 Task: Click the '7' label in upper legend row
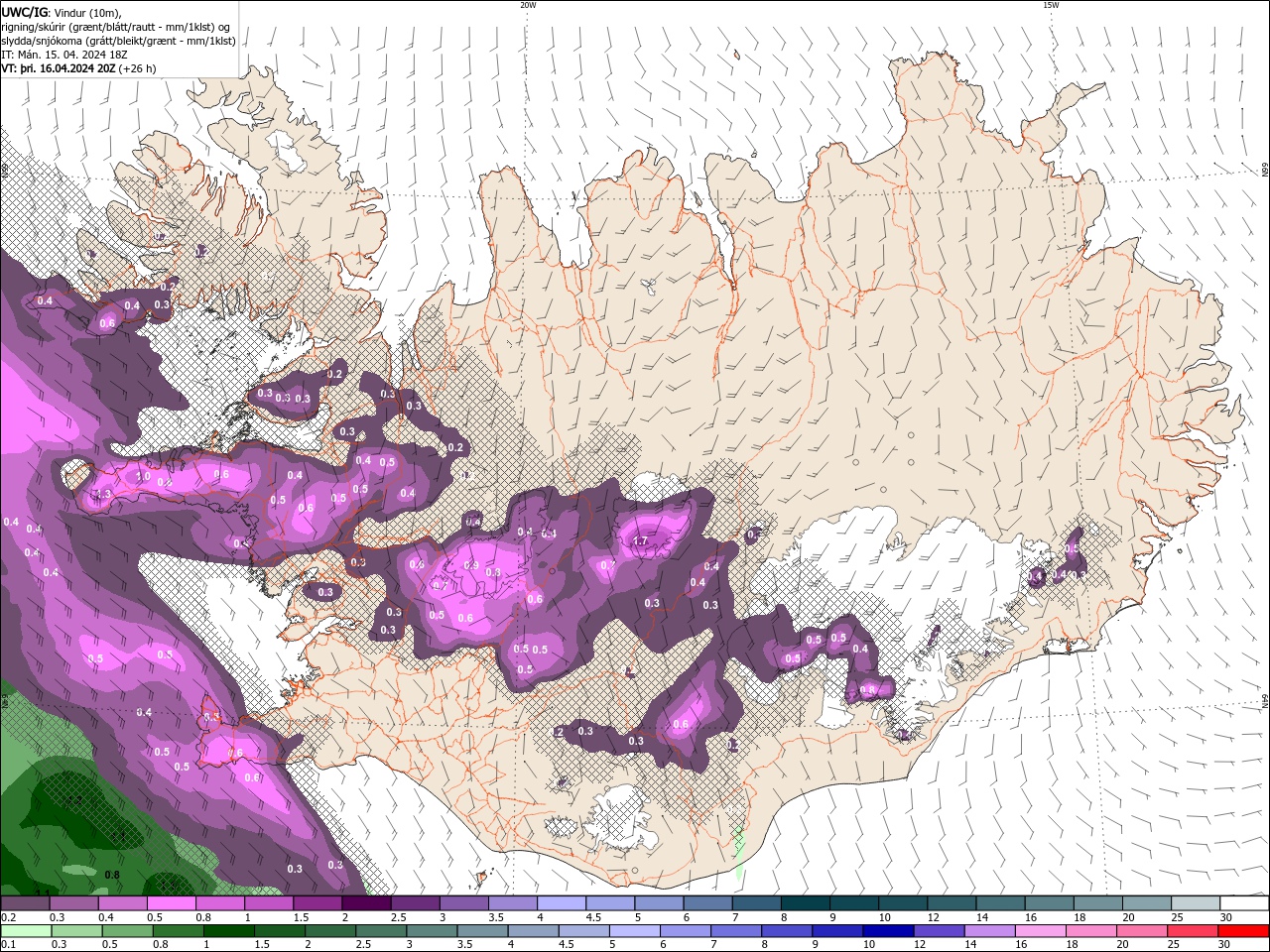click(x=736, y=917)
